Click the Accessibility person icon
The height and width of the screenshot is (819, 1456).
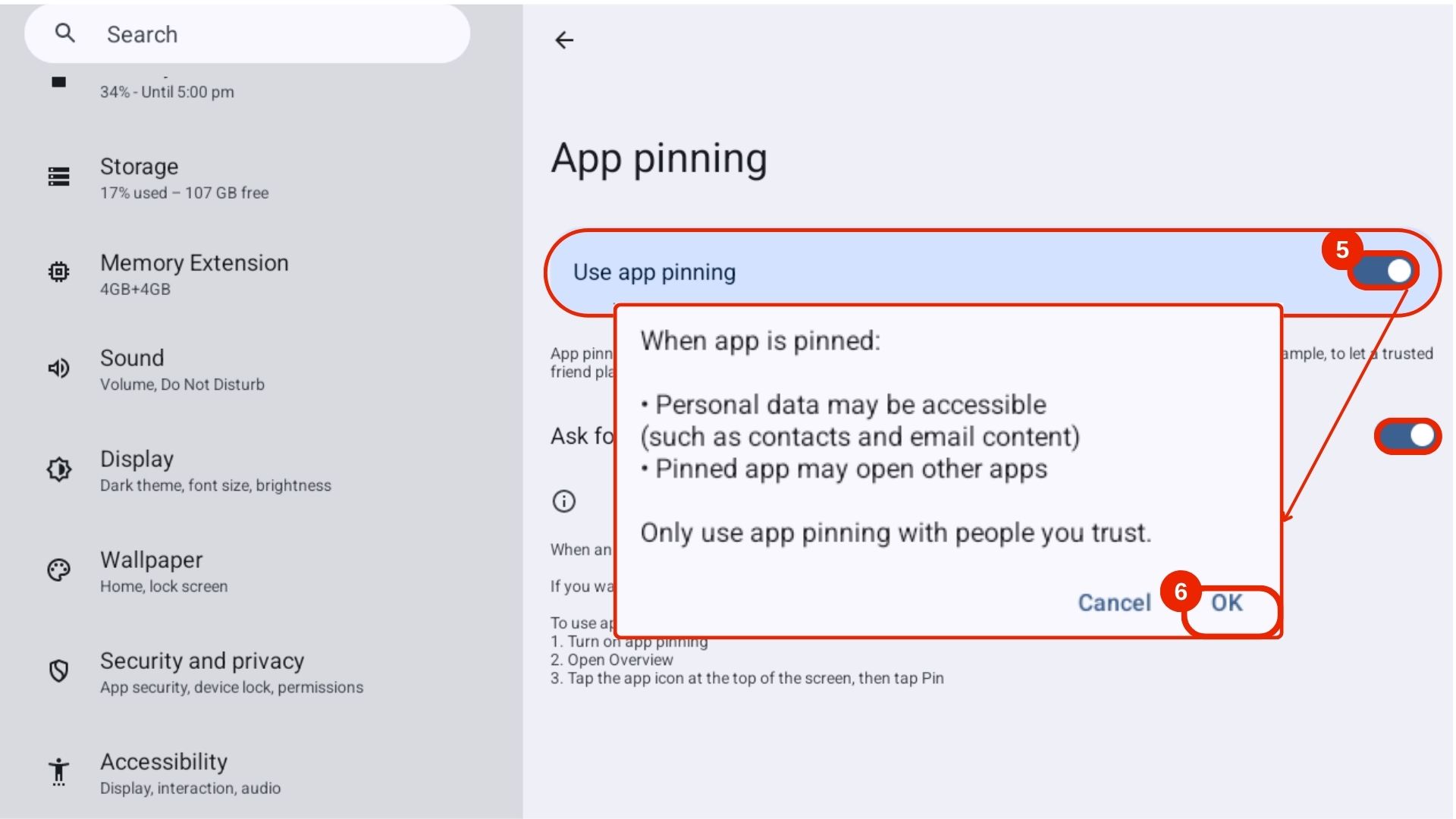[59, 771]
